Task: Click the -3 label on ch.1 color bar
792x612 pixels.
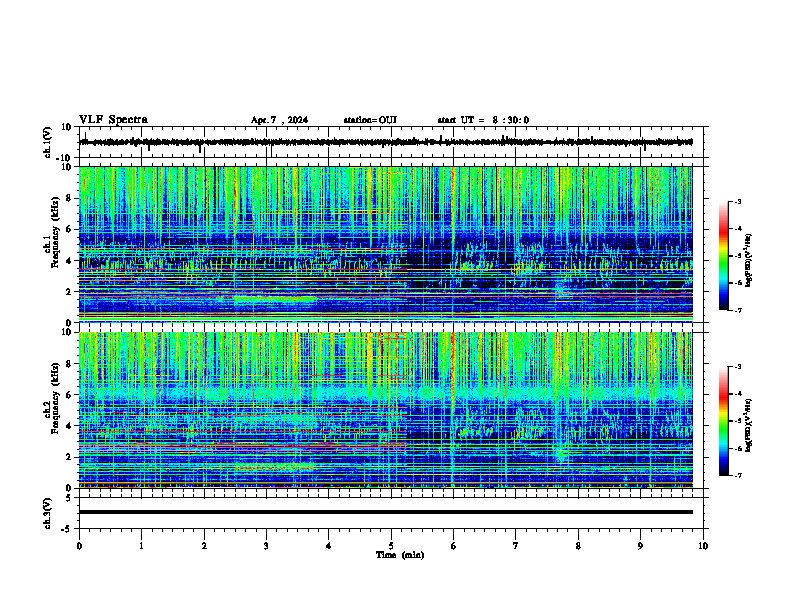Action: 738,201
